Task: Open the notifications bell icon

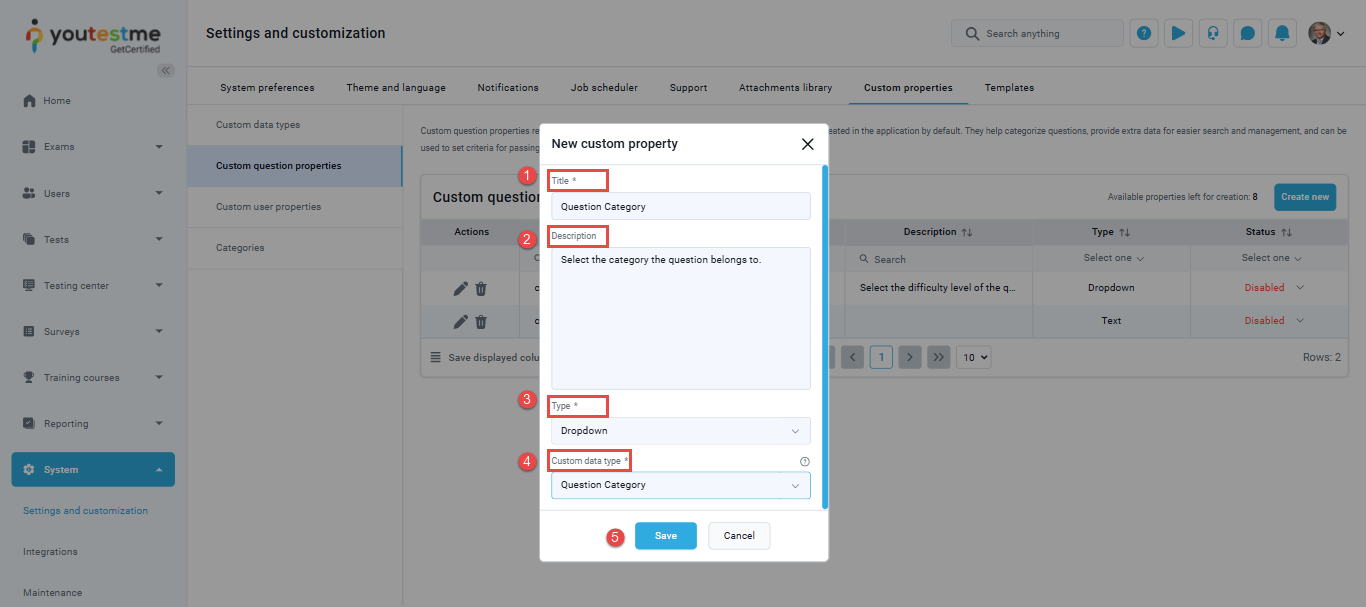Action: pos(1282,33)
